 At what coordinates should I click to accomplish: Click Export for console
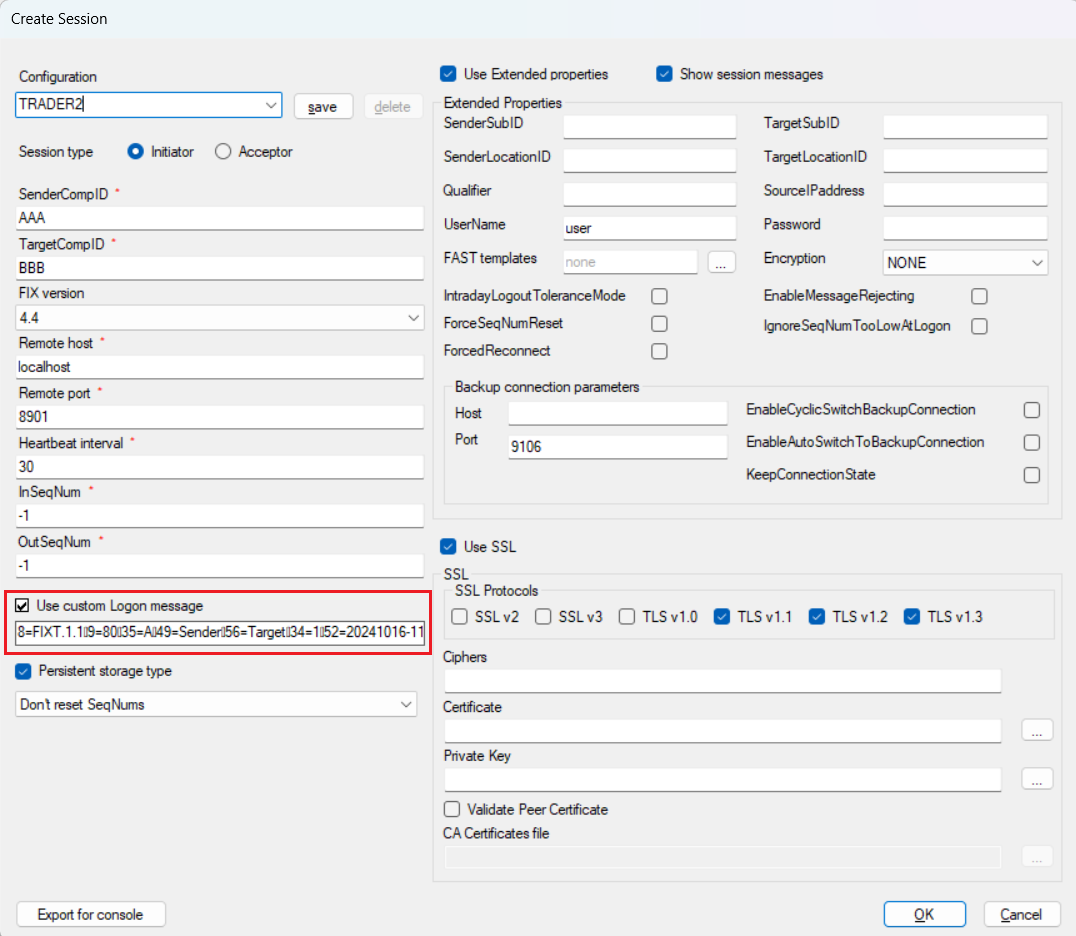point(90,914)
